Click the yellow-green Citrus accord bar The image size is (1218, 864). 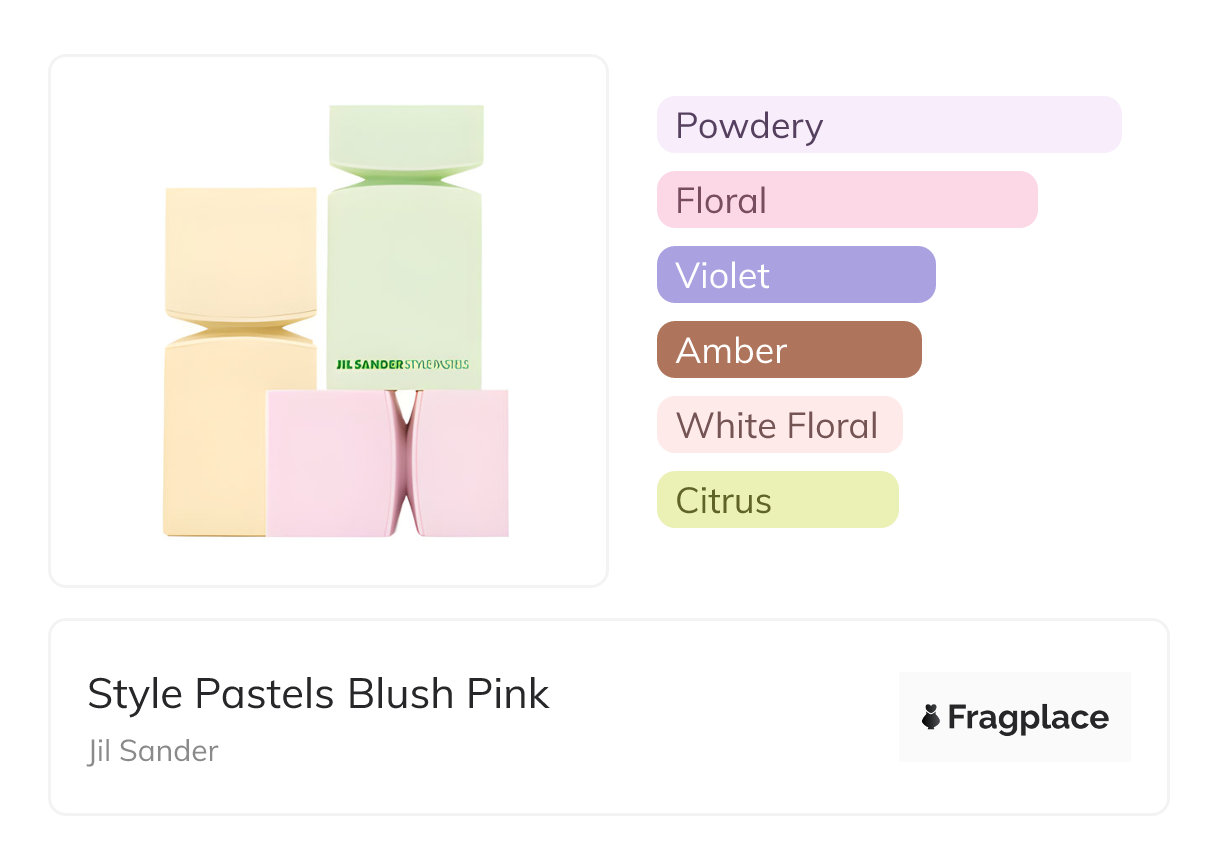click(777, 500)
